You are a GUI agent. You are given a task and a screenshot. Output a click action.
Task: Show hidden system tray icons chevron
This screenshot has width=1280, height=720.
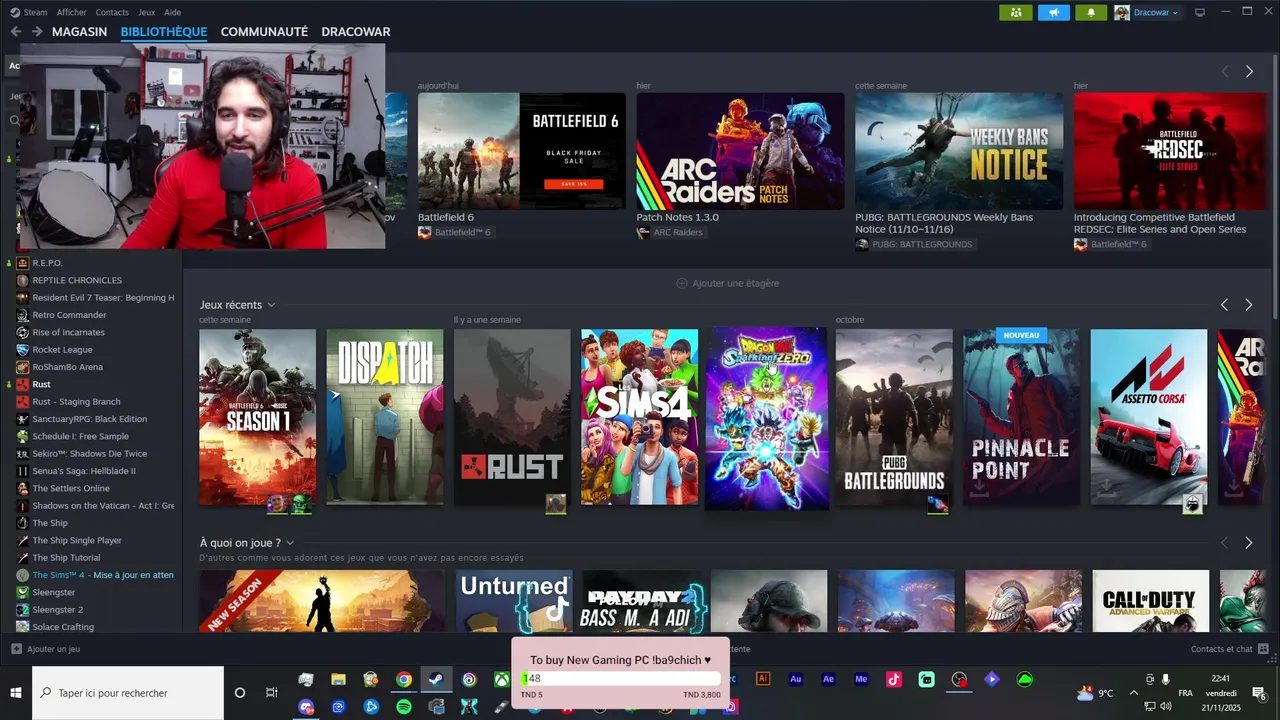(1133, 692)
